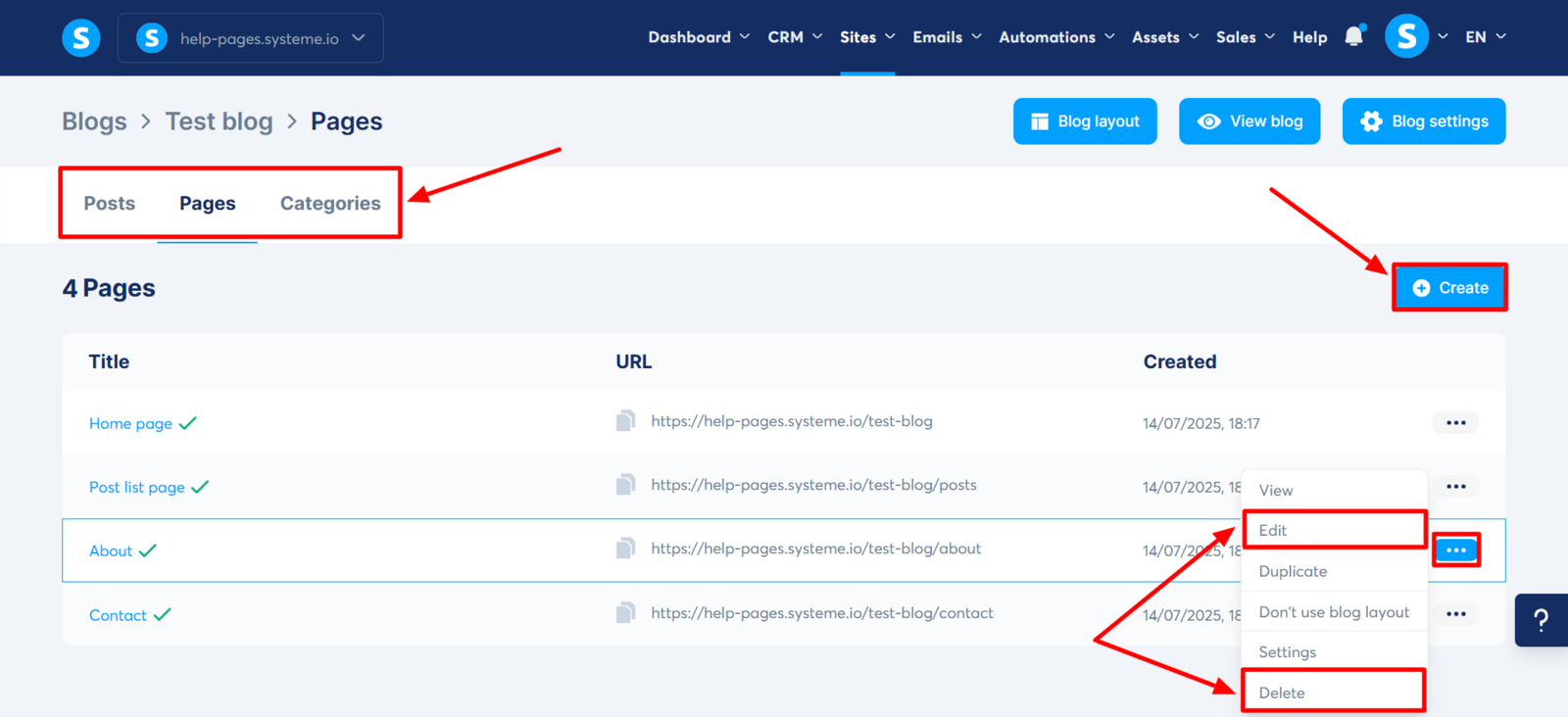Open the CRM menu
1568x717 pixels.
[x=795, y=37]
